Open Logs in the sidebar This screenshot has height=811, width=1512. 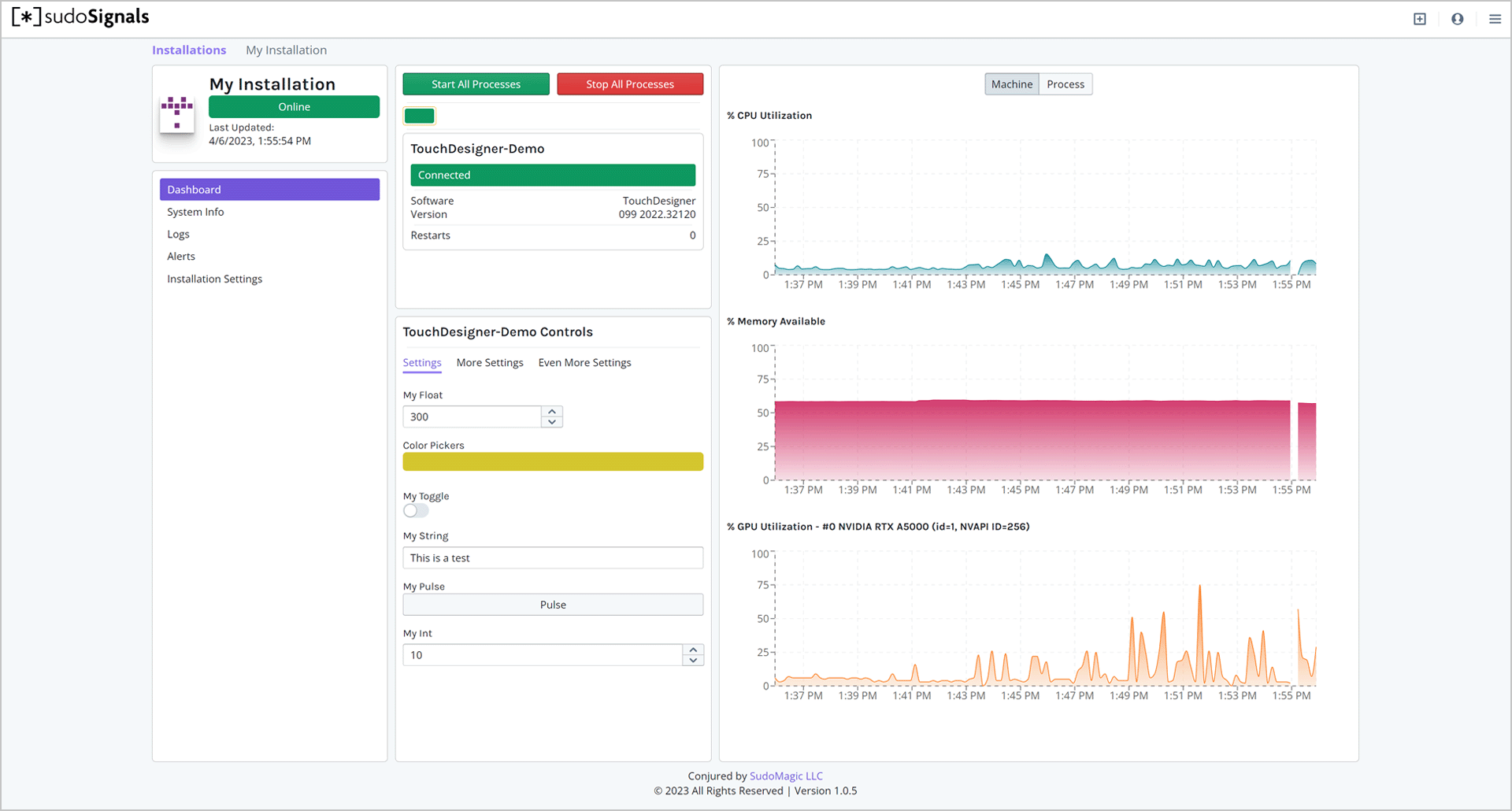[178, 235]
